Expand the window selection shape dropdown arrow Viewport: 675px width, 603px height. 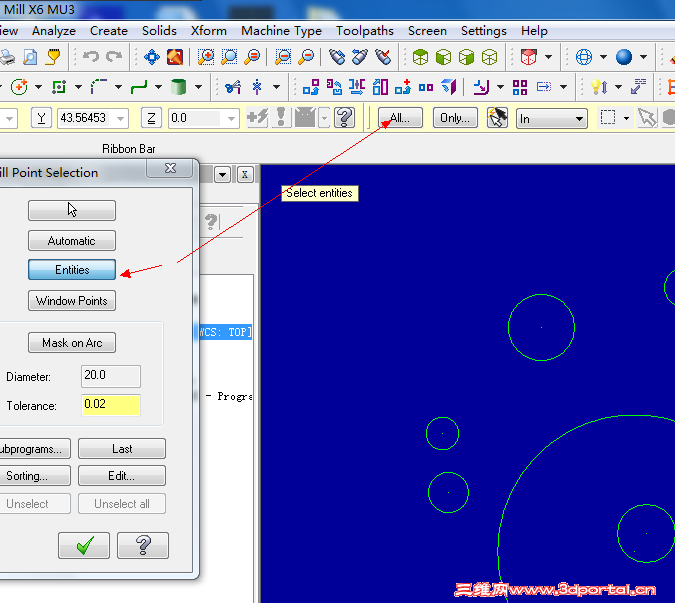pyautogui.click(x=626, y=118)
